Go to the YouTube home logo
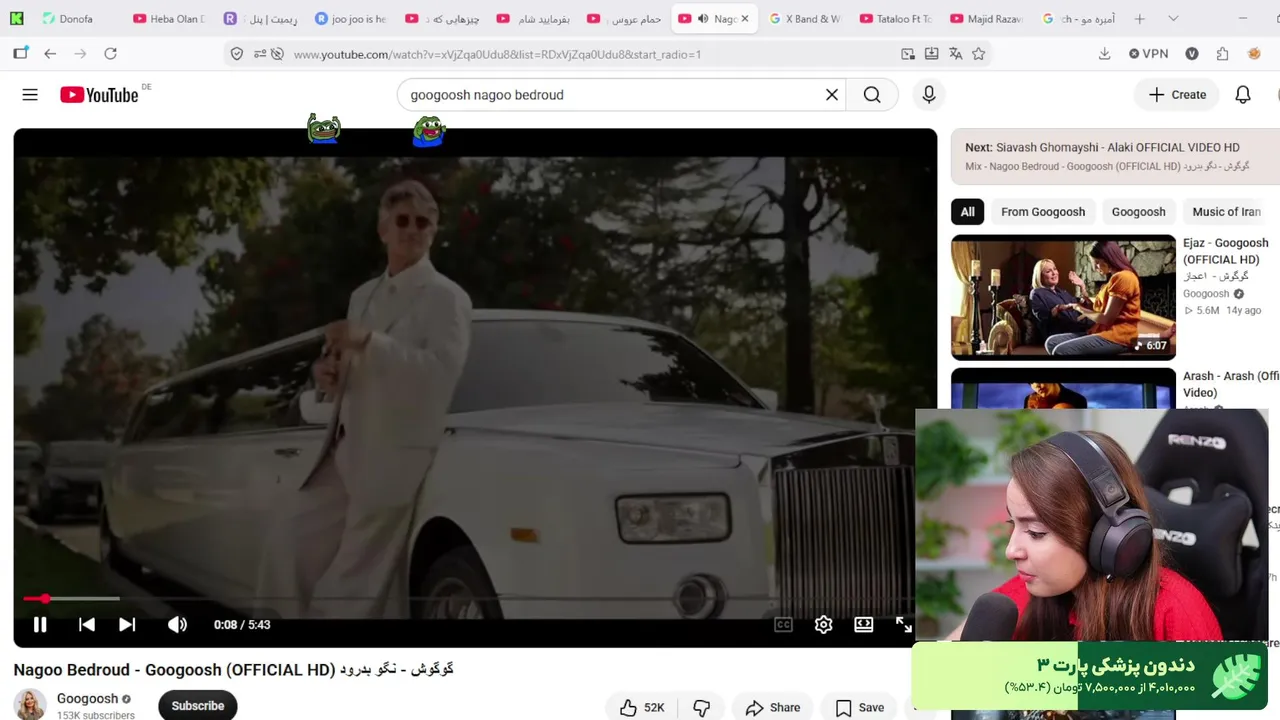 pos(99,95)
